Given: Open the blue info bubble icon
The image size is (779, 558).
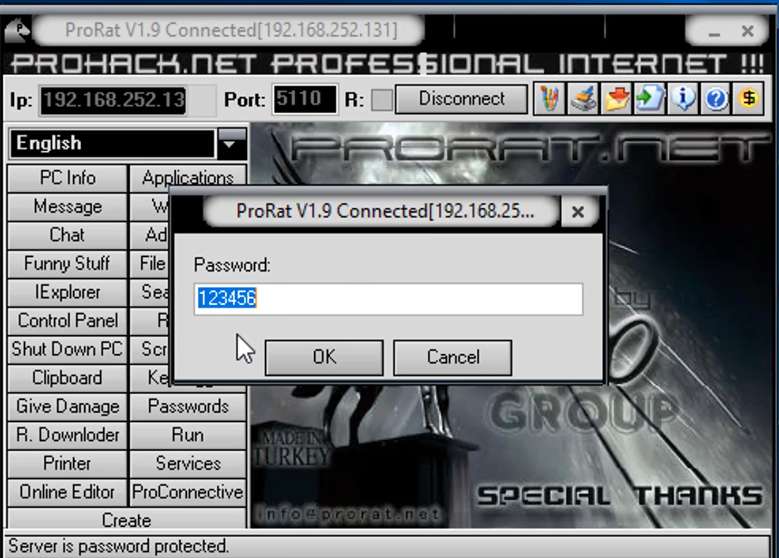Looking at the screenshot, I should point(683,99).
